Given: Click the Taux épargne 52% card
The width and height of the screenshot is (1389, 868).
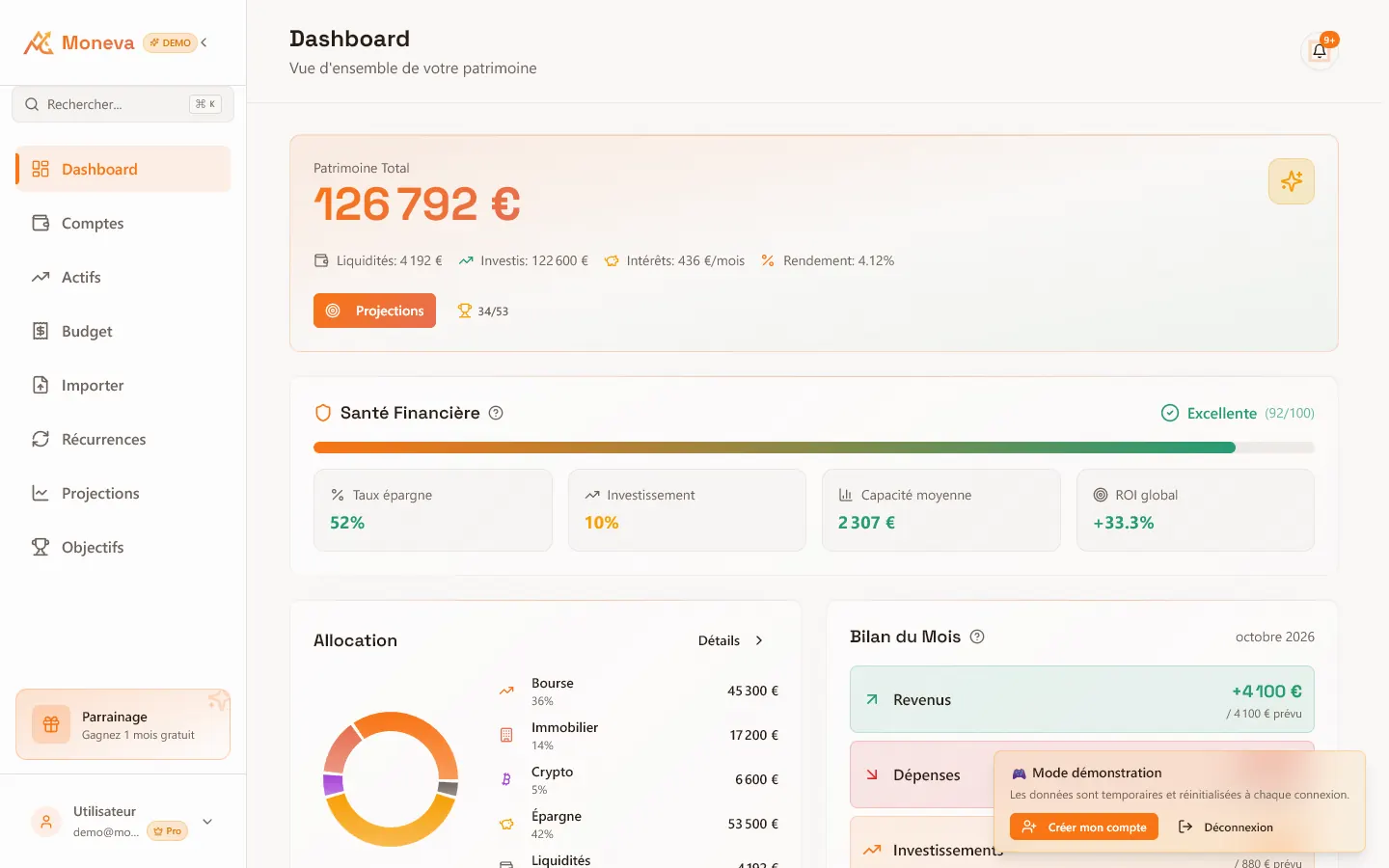Looking at the screenshot, I should (x=433, y=510).
